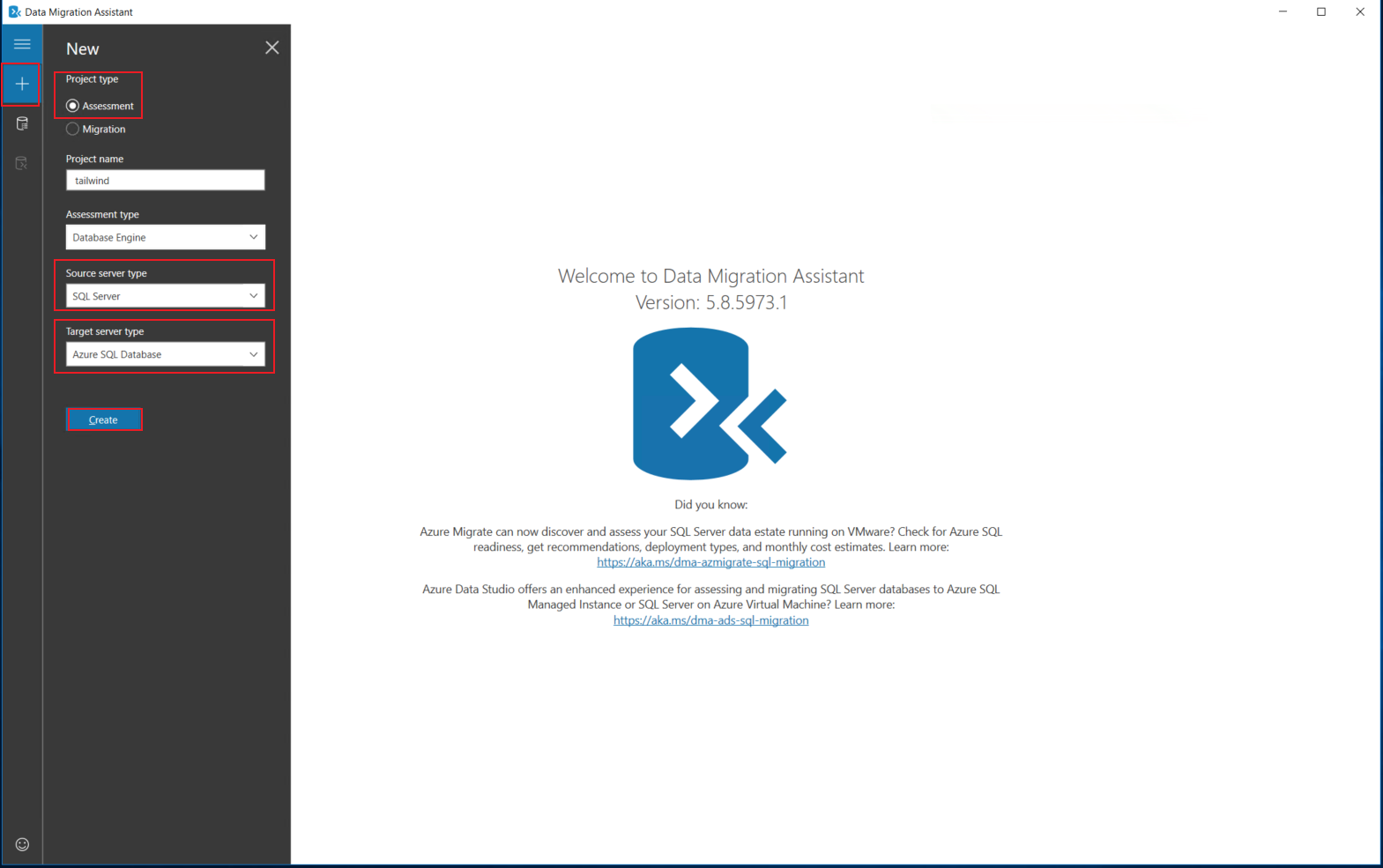Click the plus New project icon

[22, 84]
